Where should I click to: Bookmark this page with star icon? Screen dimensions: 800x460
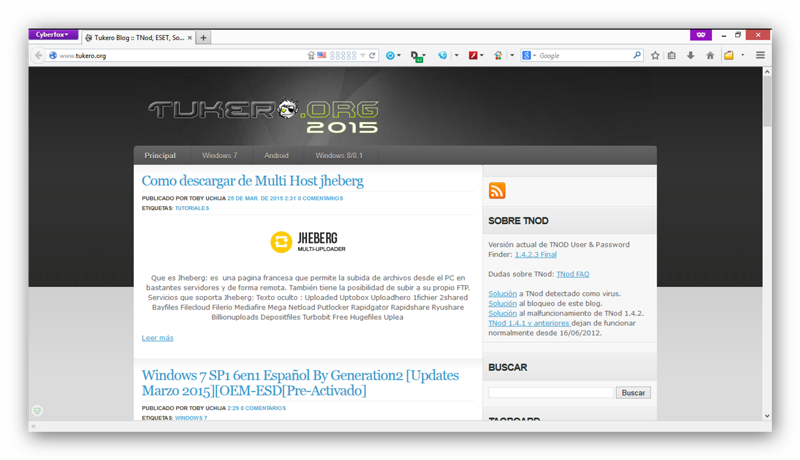click(x=655, y=56)
